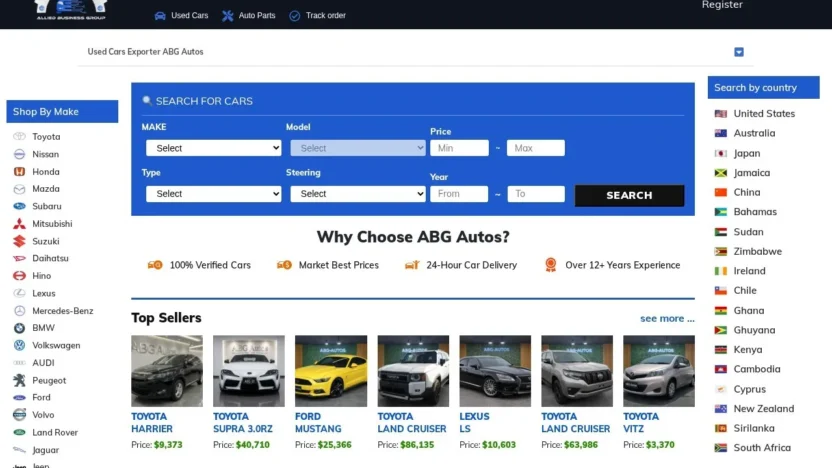Click the Honda brand logo icon
Screen dimensions: 832x468
(19, 171)
